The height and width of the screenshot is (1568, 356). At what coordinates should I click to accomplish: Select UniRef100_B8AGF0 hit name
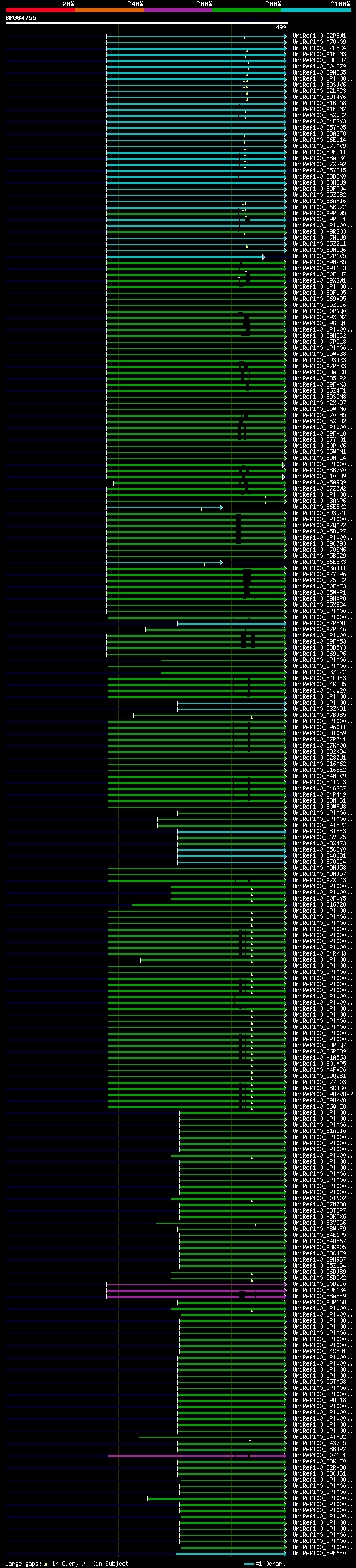(319, 134)
